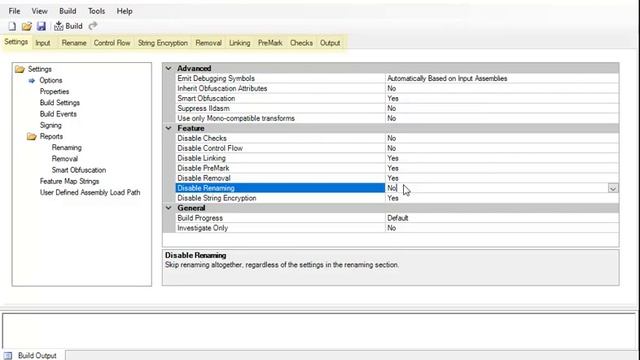Click the Settings root folder icon
This screenshot has width=640, height=360.
[x=20, y=69]
